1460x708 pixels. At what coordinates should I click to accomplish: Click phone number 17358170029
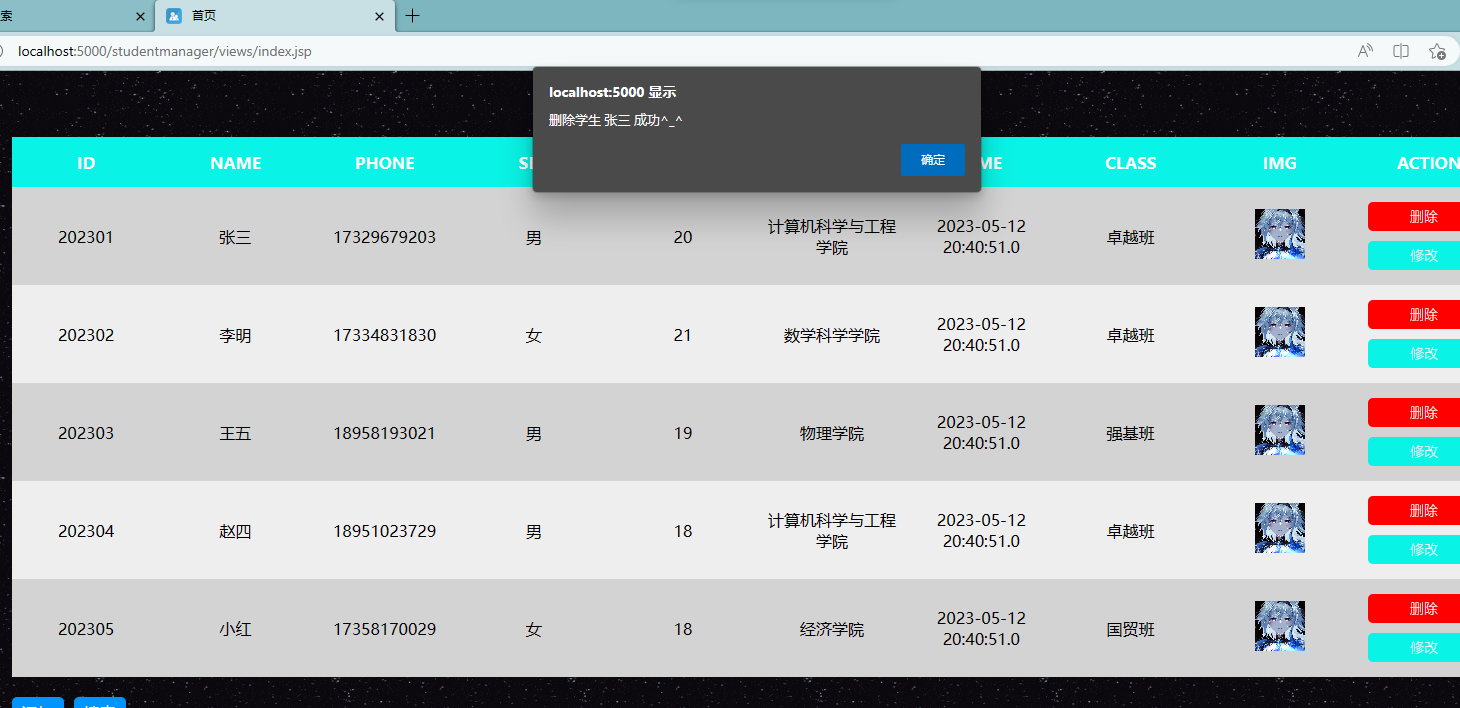385,629
